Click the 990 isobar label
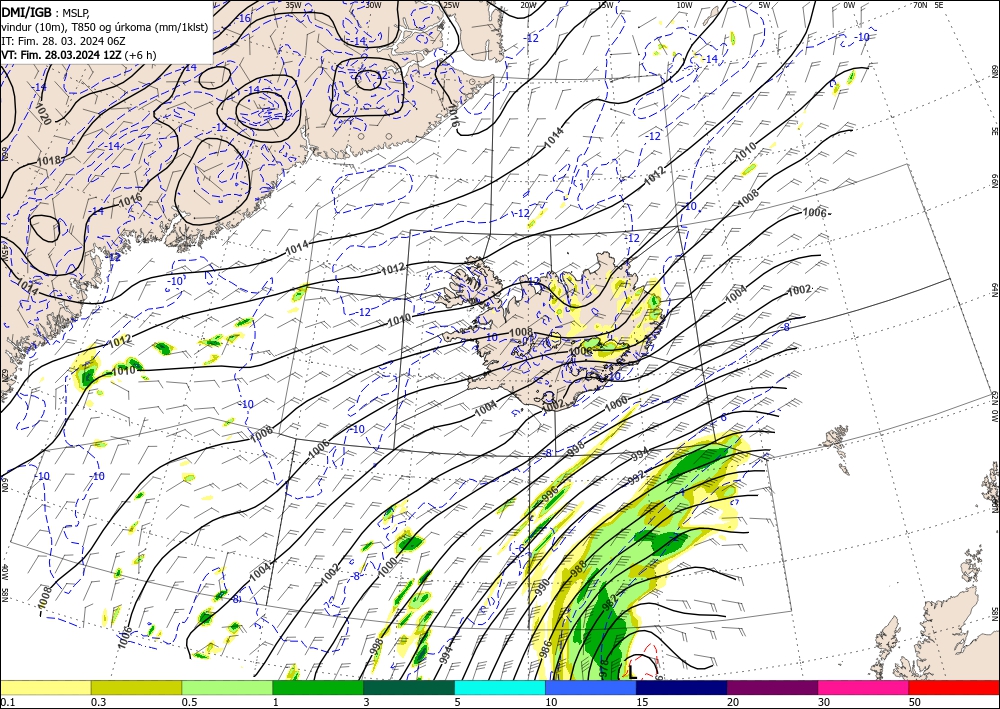 click(542, 587)
